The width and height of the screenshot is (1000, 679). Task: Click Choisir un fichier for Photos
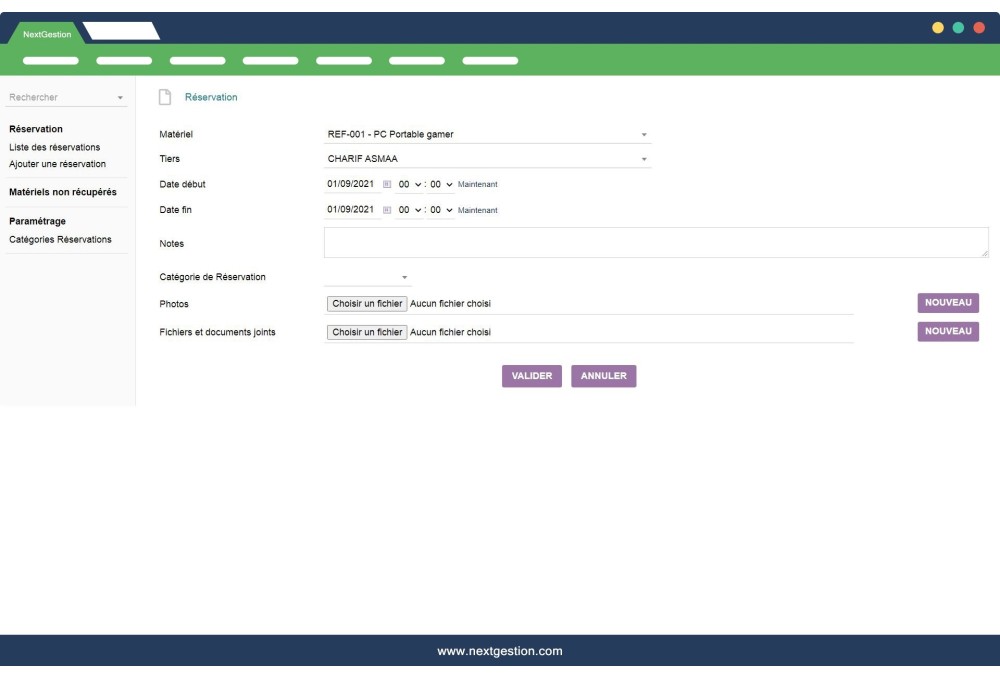367,303
